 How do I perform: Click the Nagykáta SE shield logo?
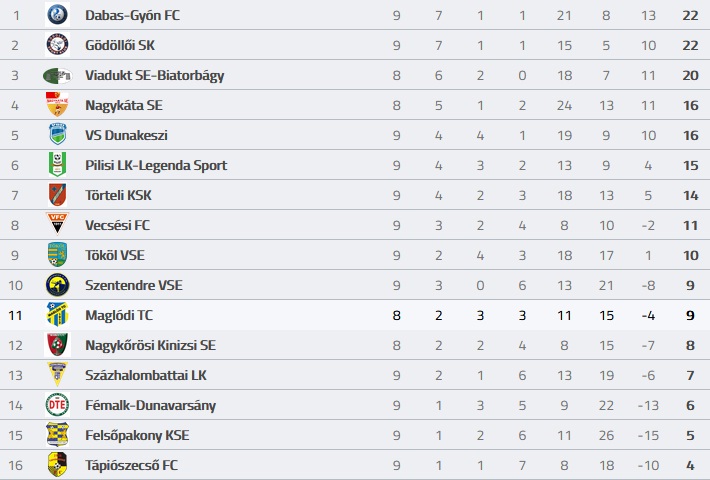point(58,104)
